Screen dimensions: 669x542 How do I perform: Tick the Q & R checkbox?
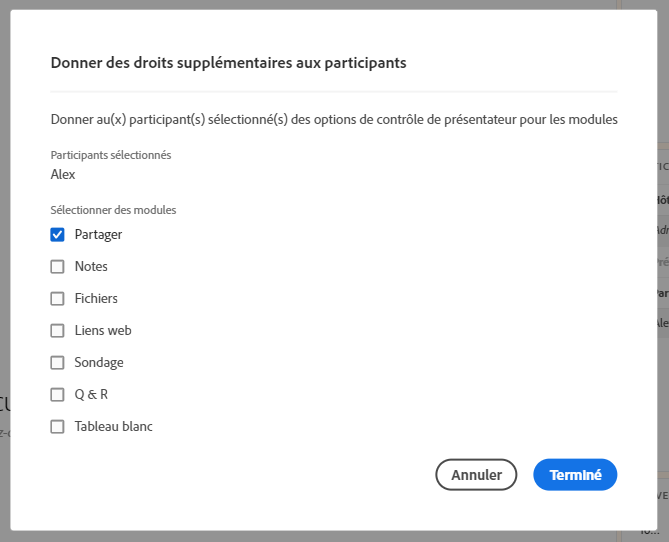(58, 395)
